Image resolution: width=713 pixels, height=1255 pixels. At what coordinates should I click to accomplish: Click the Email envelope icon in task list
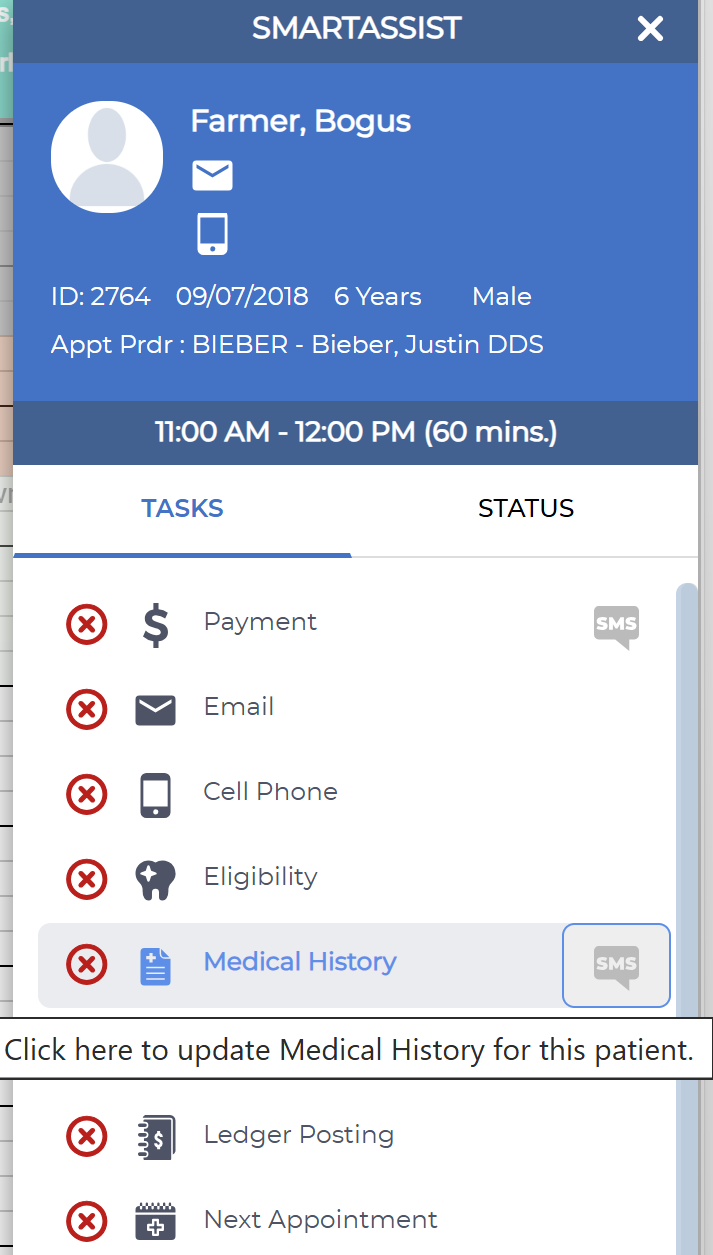(x=156, y=707)
